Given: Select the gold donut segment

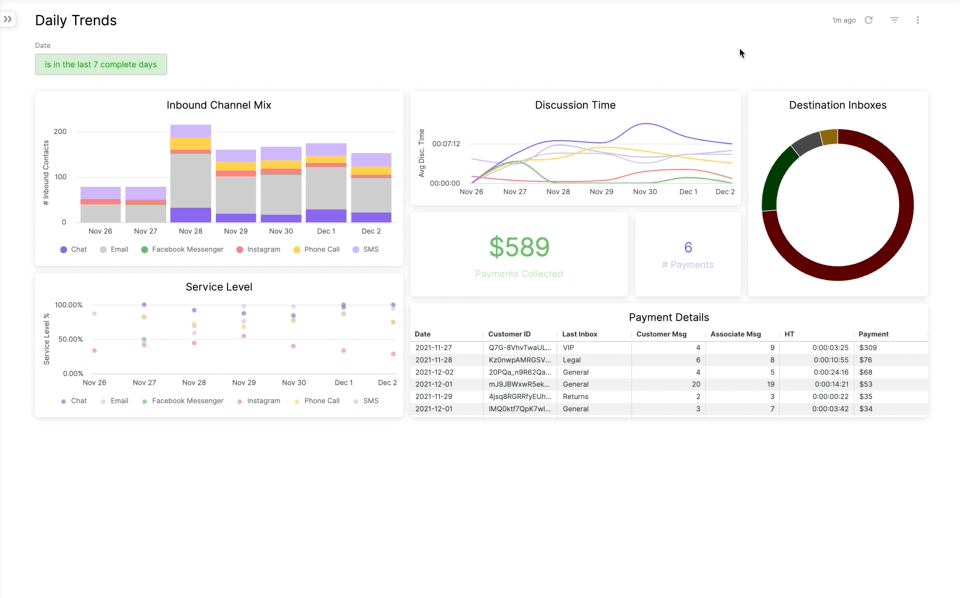Looking at the screenshot, I should coord(829,136).
